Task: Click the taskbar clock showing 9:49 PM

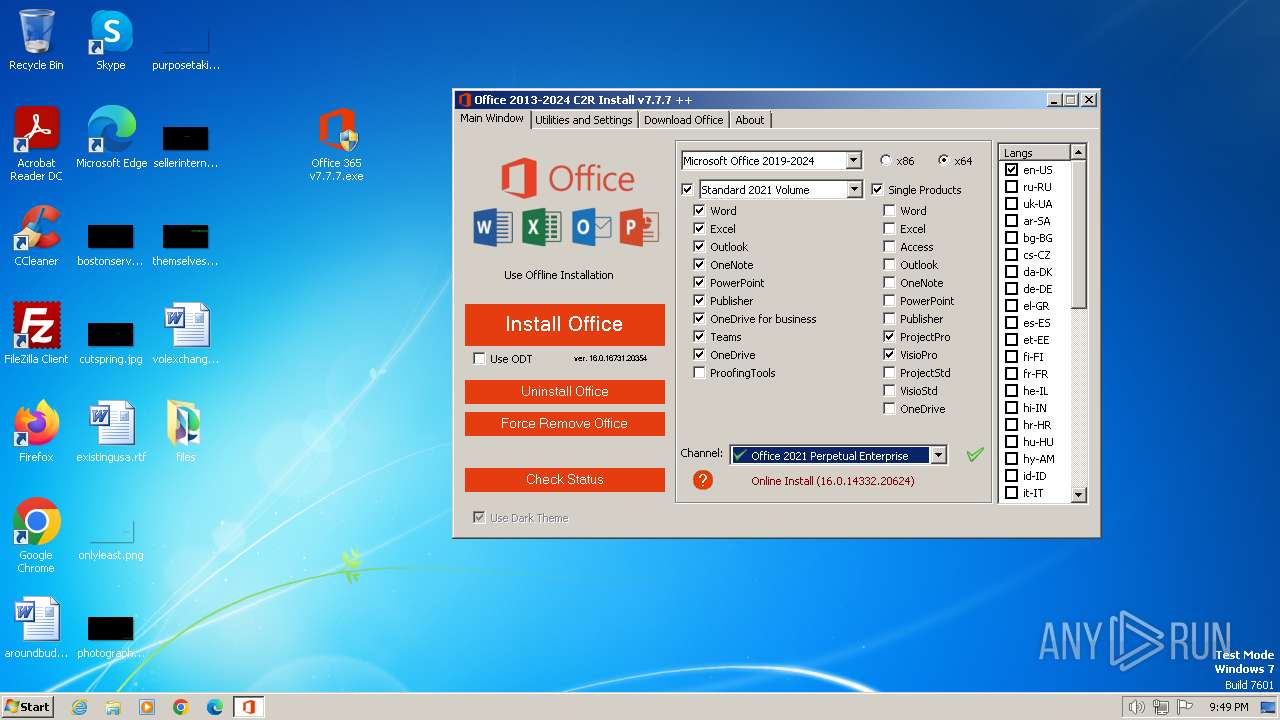Action: [1228, 707]
